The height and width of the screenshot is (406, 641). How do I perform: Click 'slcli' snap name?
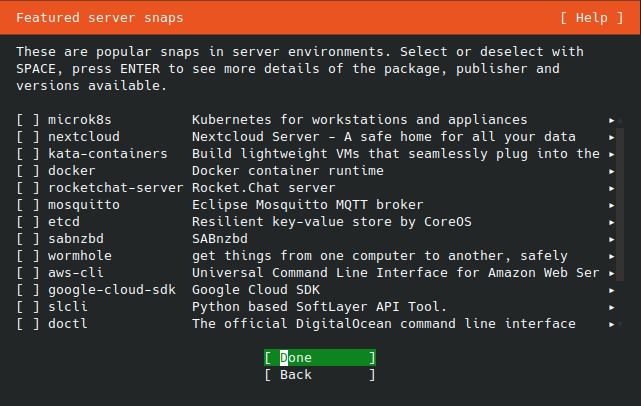(67, 307)
